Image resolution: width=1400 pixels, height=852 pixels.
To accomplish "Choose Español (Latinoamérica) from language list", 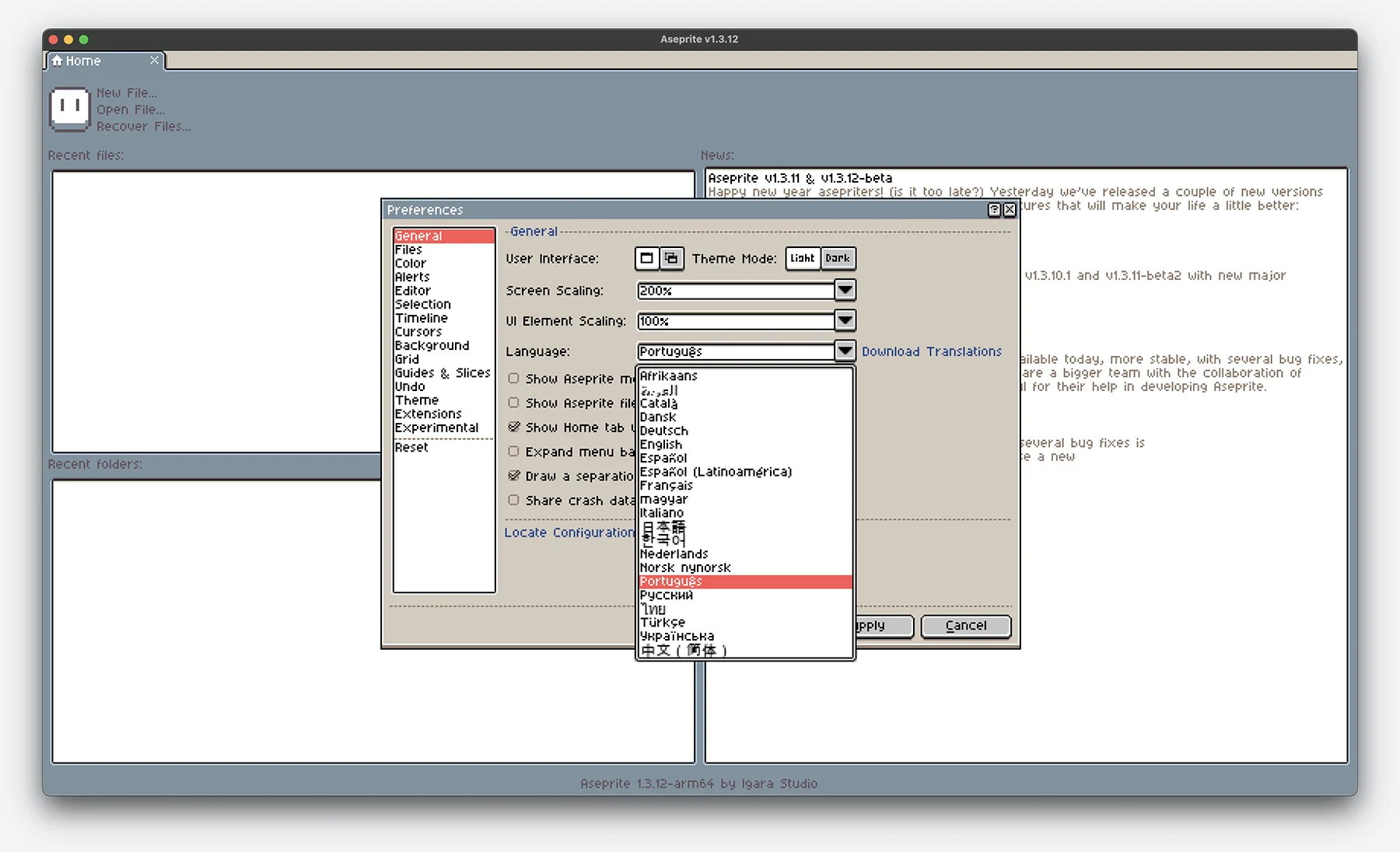I will pos(745,472).
